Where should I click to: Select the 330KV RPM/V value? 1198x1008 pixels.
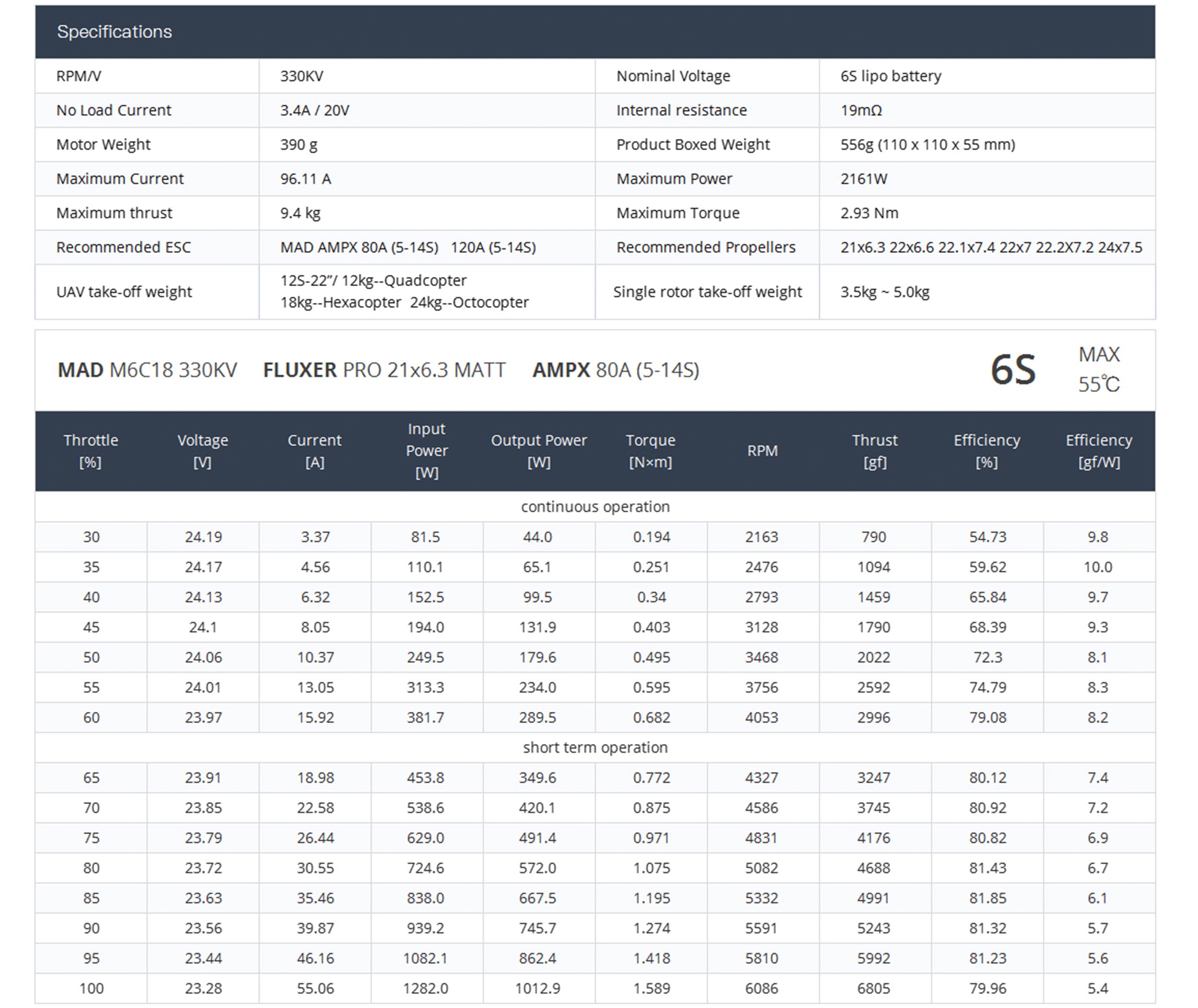coord(301,76)
